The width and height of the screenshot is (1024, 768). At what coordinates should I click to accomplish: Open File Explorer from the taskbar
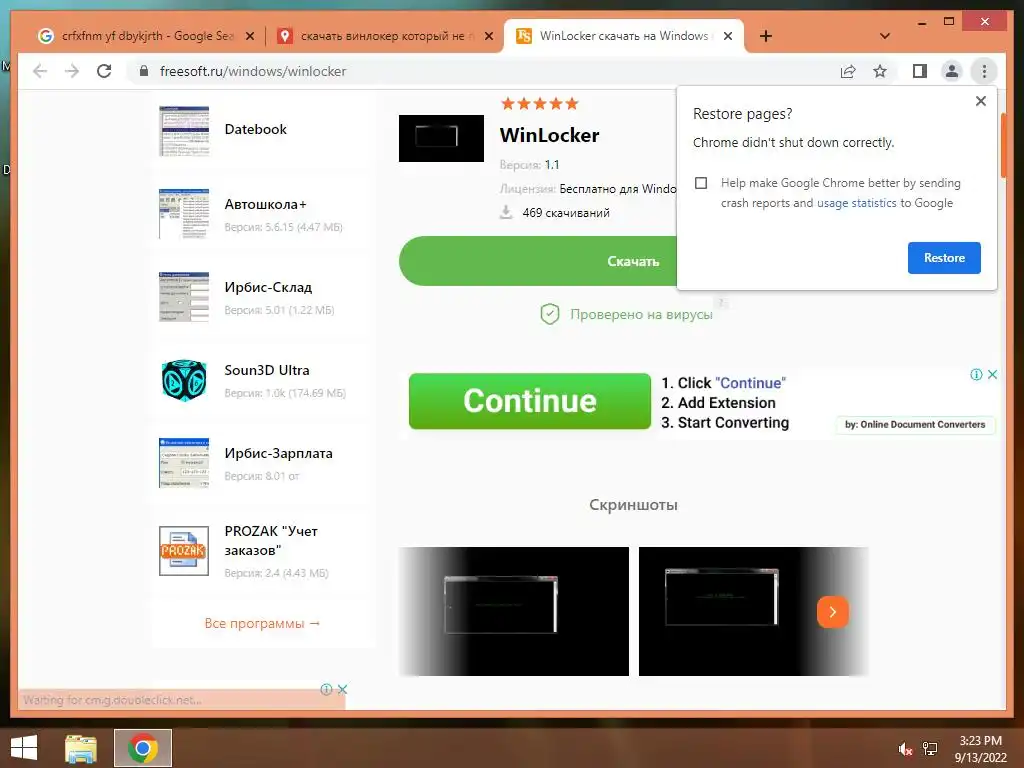81,748
